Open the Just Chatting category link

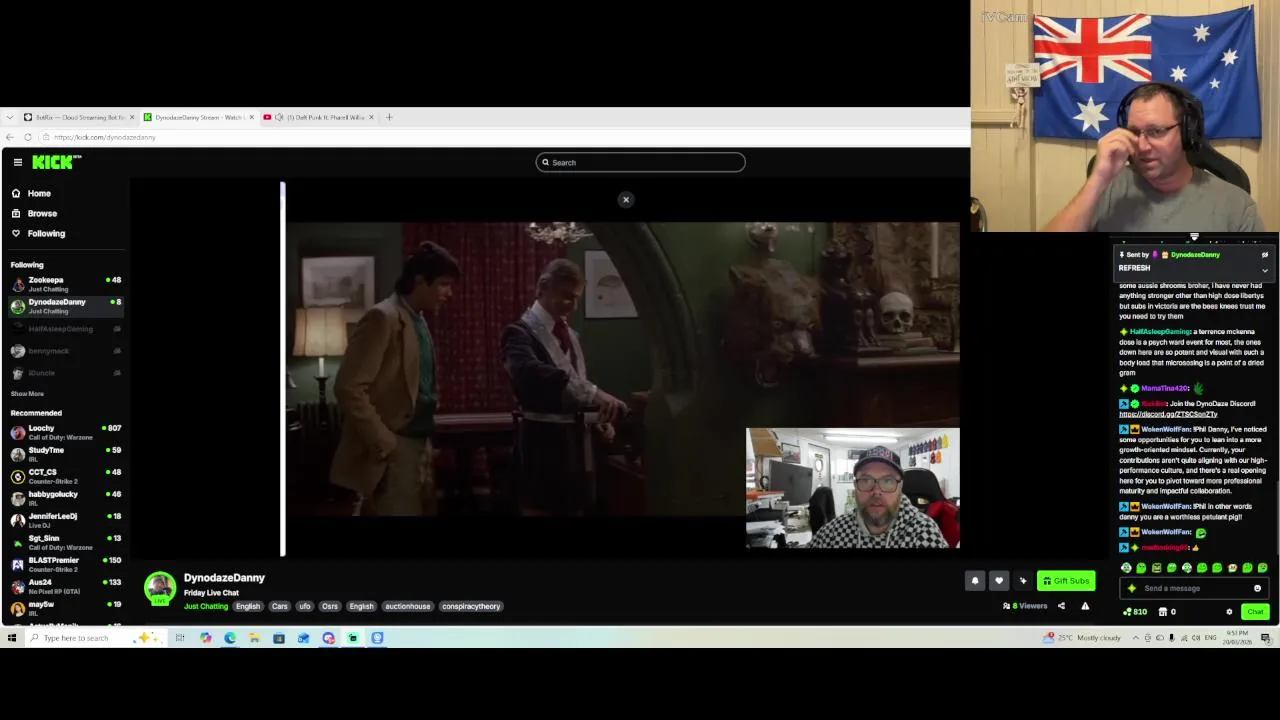tap(206, 606)
